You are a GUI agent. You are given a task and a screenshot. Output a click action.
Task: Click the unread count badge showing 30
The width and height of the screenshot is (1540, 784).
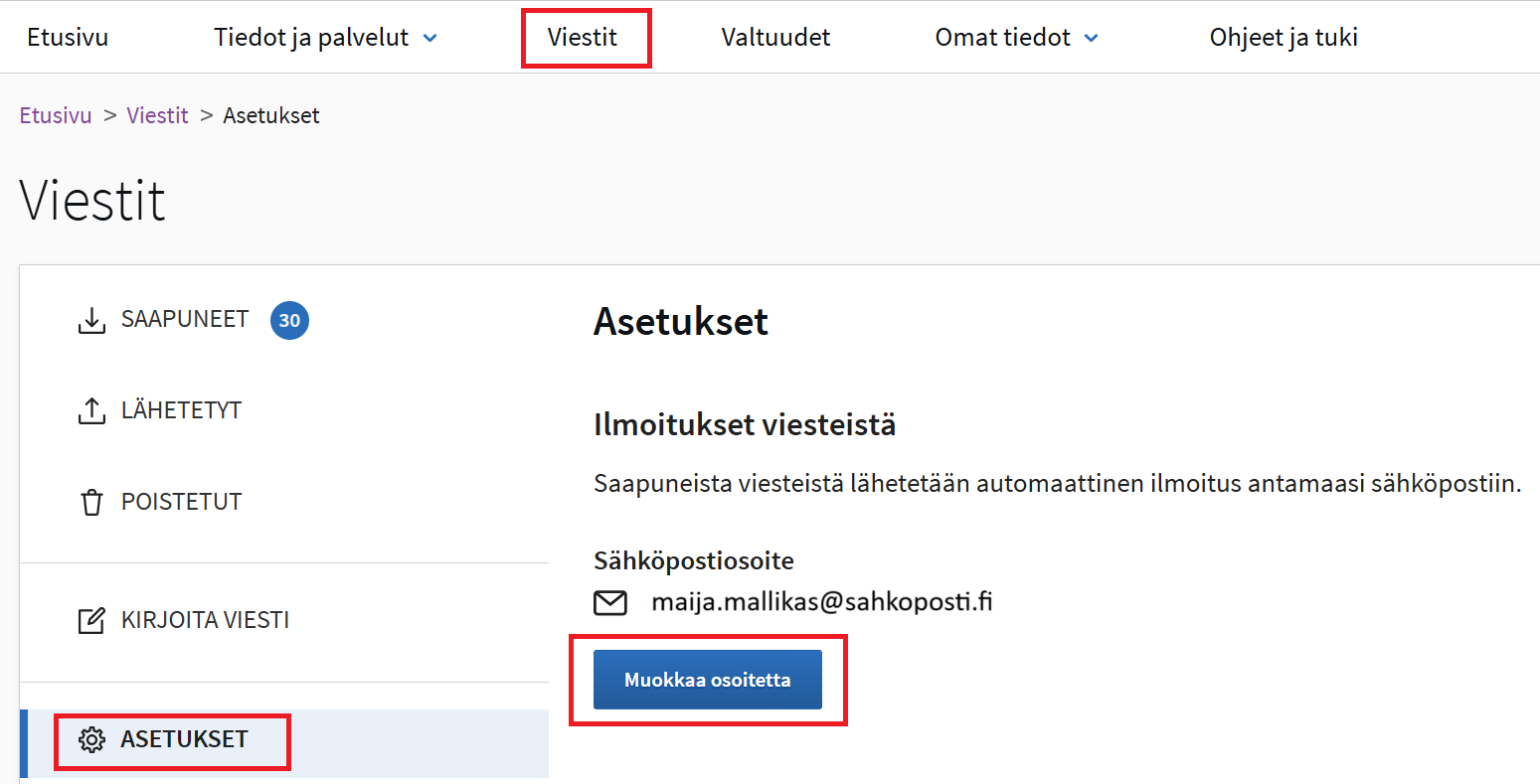point(289,321)
